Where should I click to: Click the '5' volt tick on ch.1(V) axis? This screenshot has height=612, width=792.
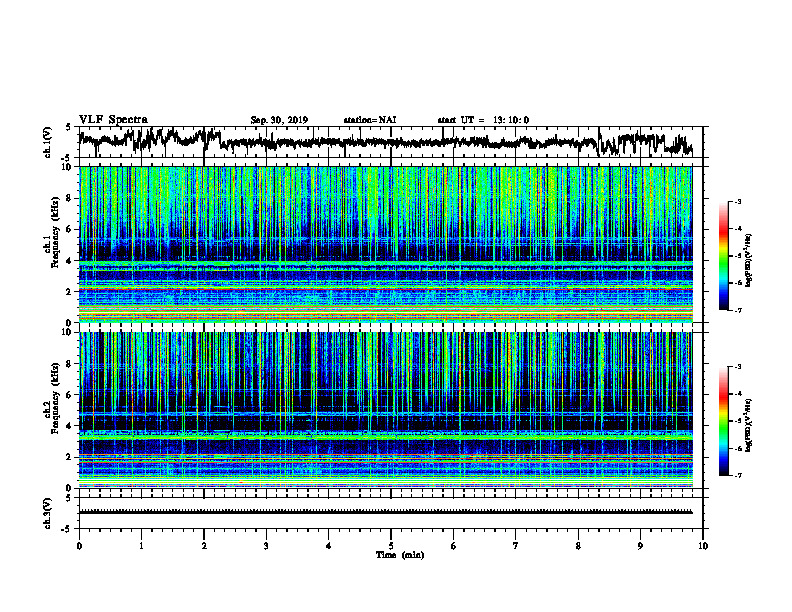coord(68,127)
